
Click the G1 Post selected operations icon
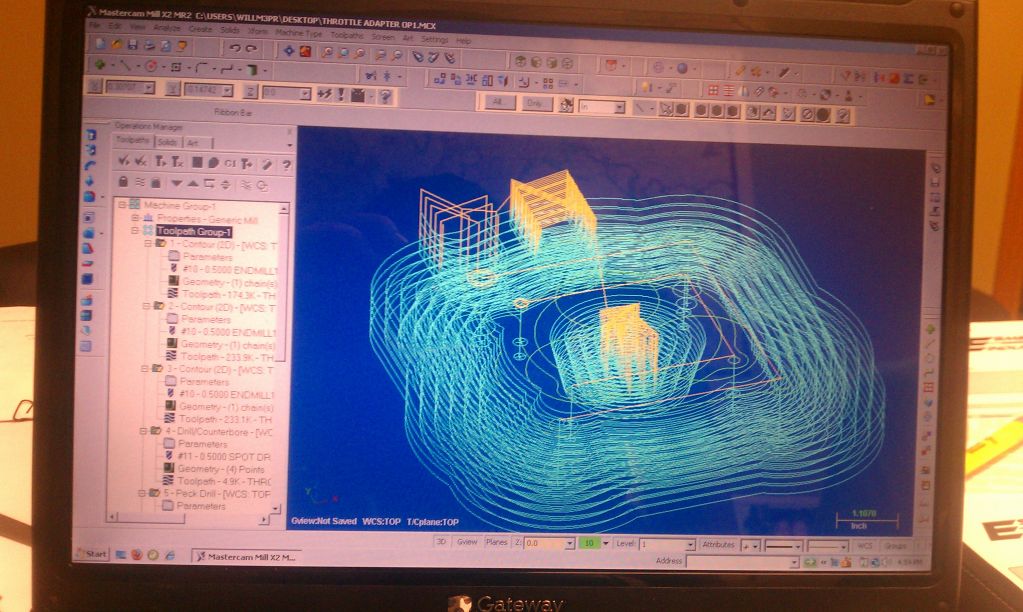[230, 163]
